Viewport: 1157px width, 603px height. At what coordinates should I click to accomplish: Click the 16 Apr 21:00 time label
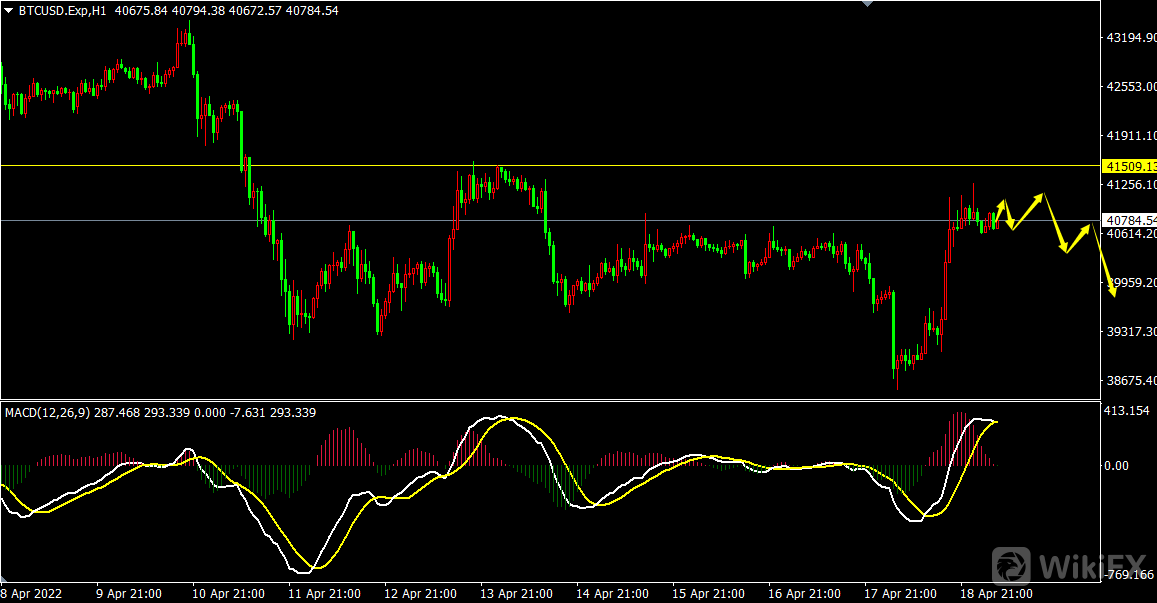804,593
